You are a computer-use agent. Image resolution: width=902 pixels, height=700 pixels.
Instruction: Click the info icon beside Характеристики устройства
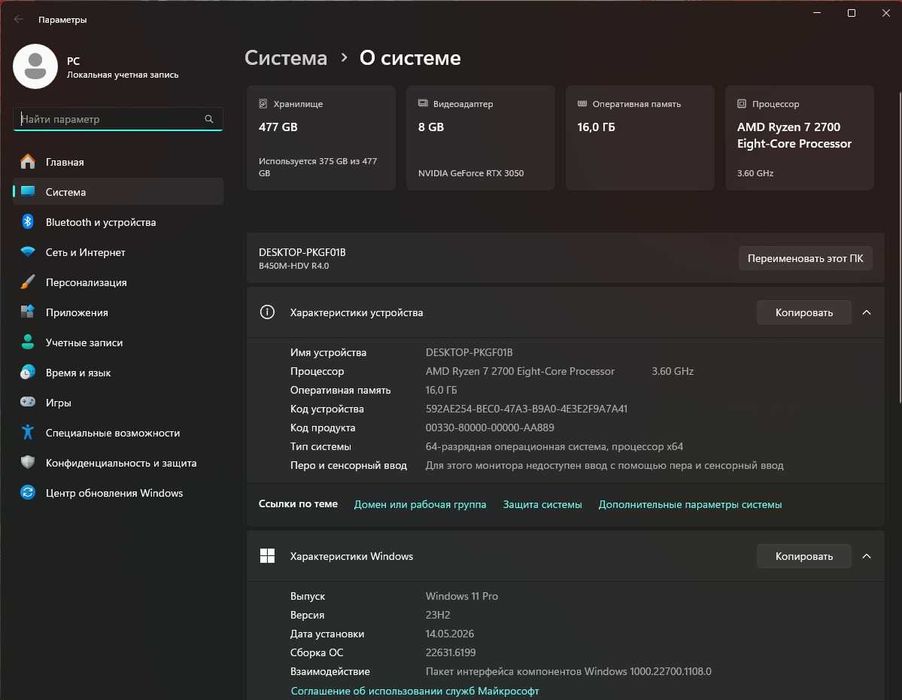click(x=267, y=312)
